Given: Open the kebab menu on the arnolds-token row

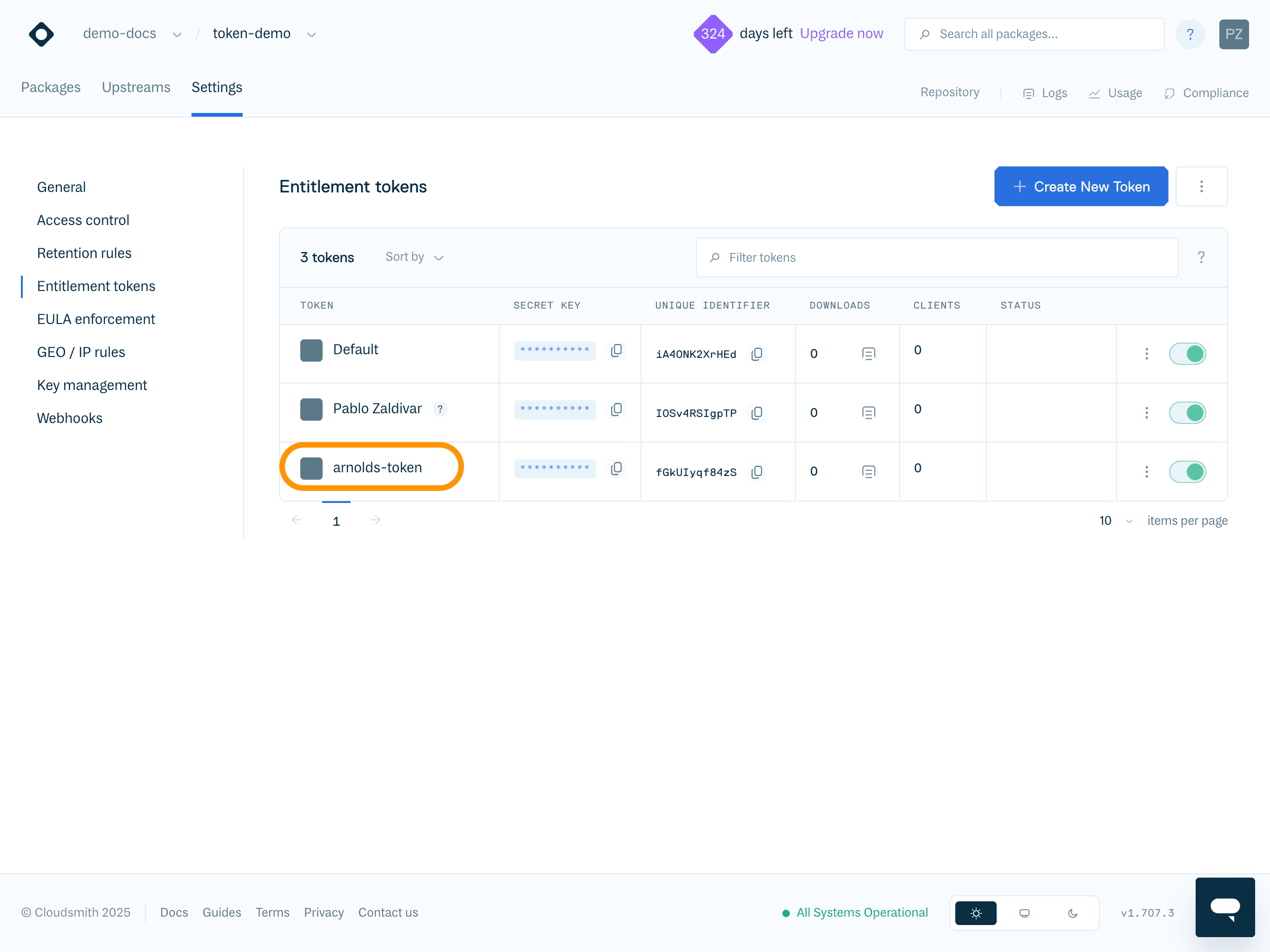Looking at the screenshot, I should [1146, 471].
